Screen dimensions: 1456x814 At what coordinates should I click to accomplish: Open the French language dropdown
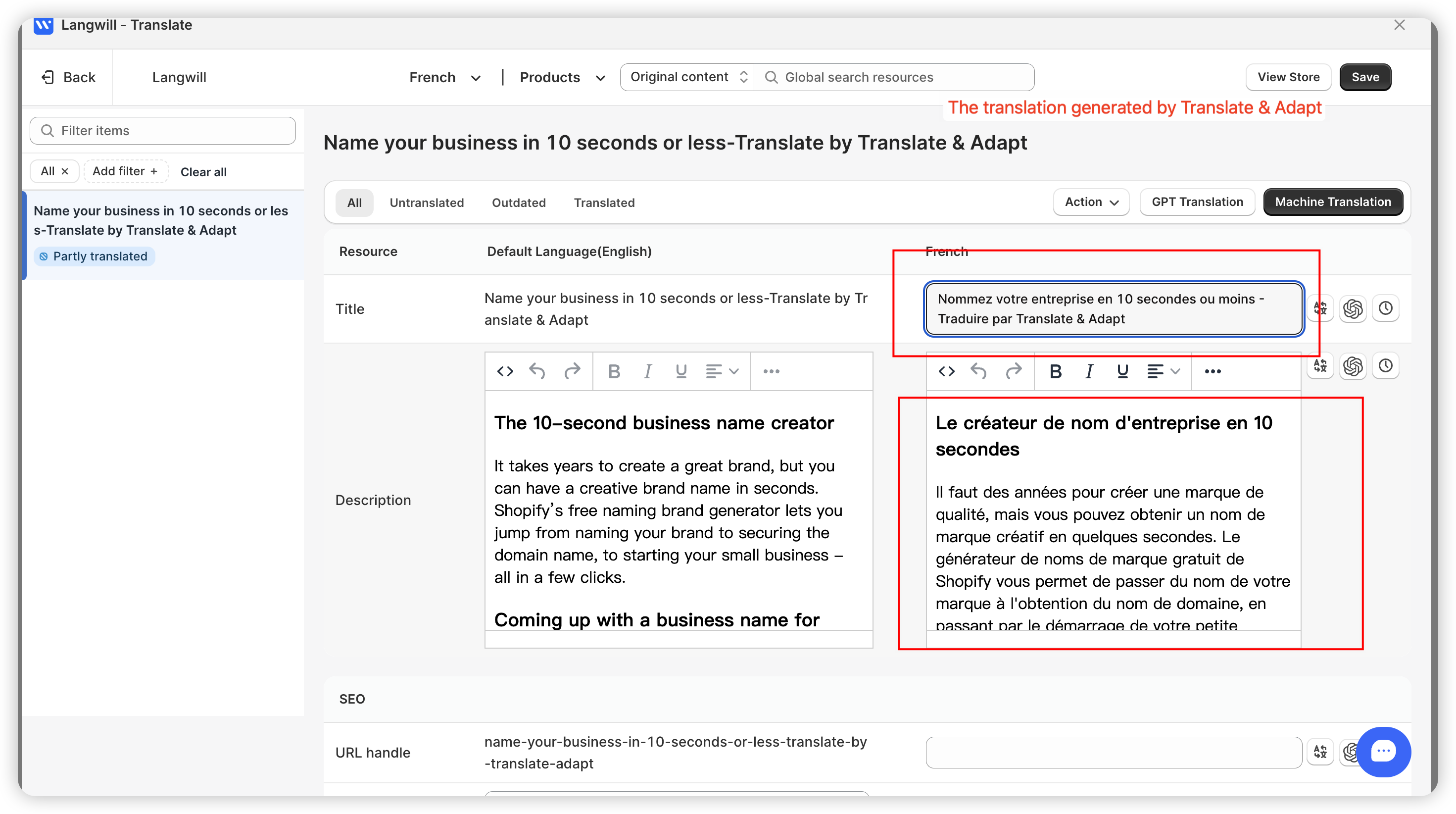click(445, 78)
